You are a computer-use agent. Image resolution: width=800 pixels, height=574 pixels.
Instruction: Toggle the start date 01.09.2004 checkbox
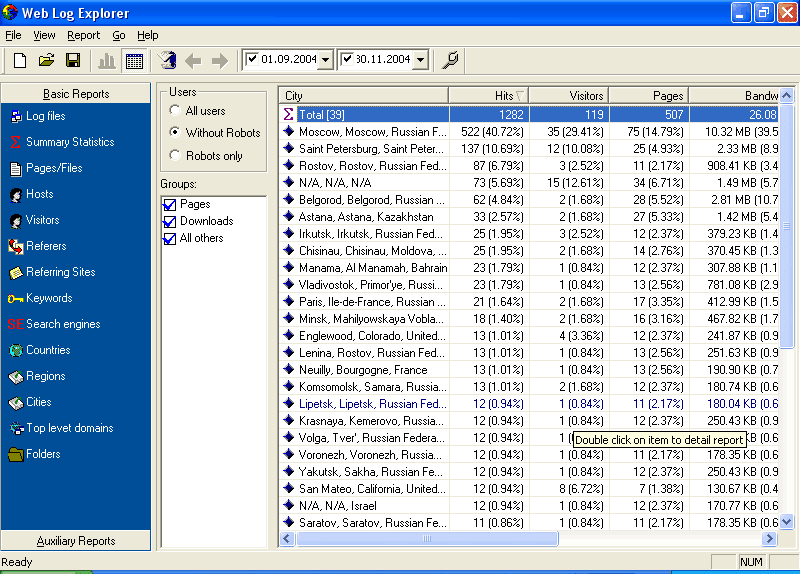(x=252, y=59)
